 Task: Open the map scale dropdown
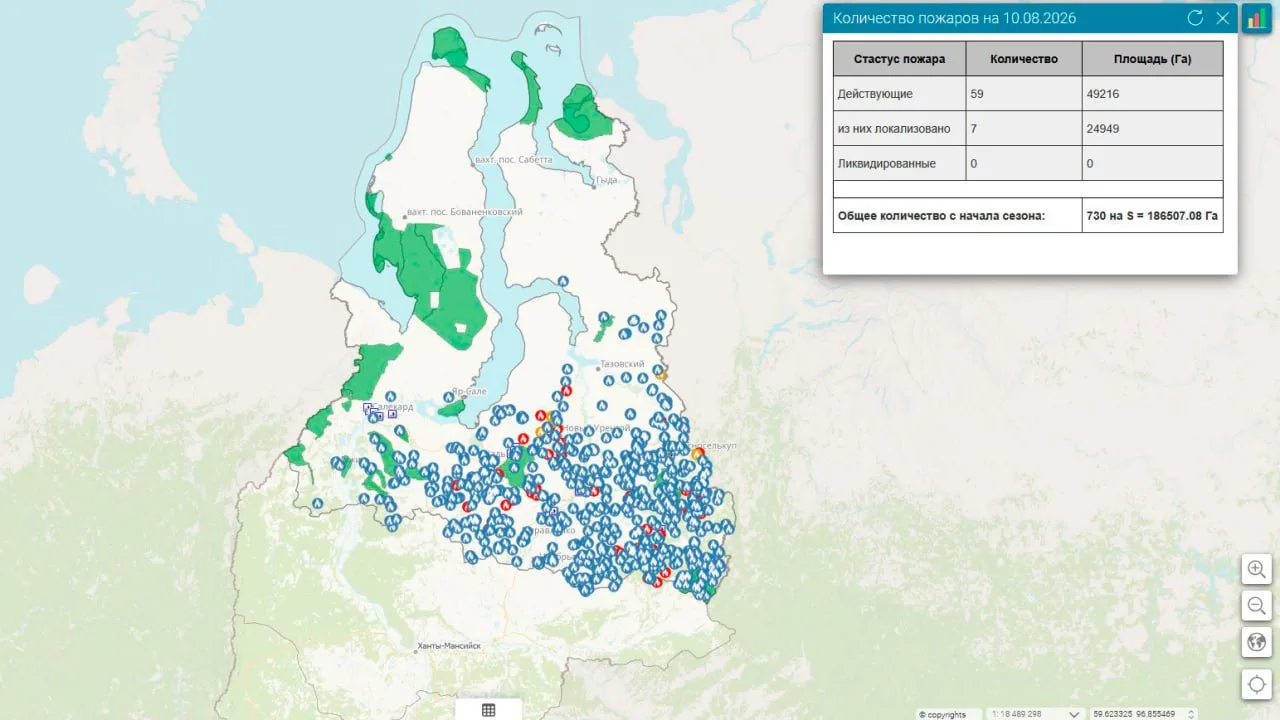click(x=1075, y=714)
